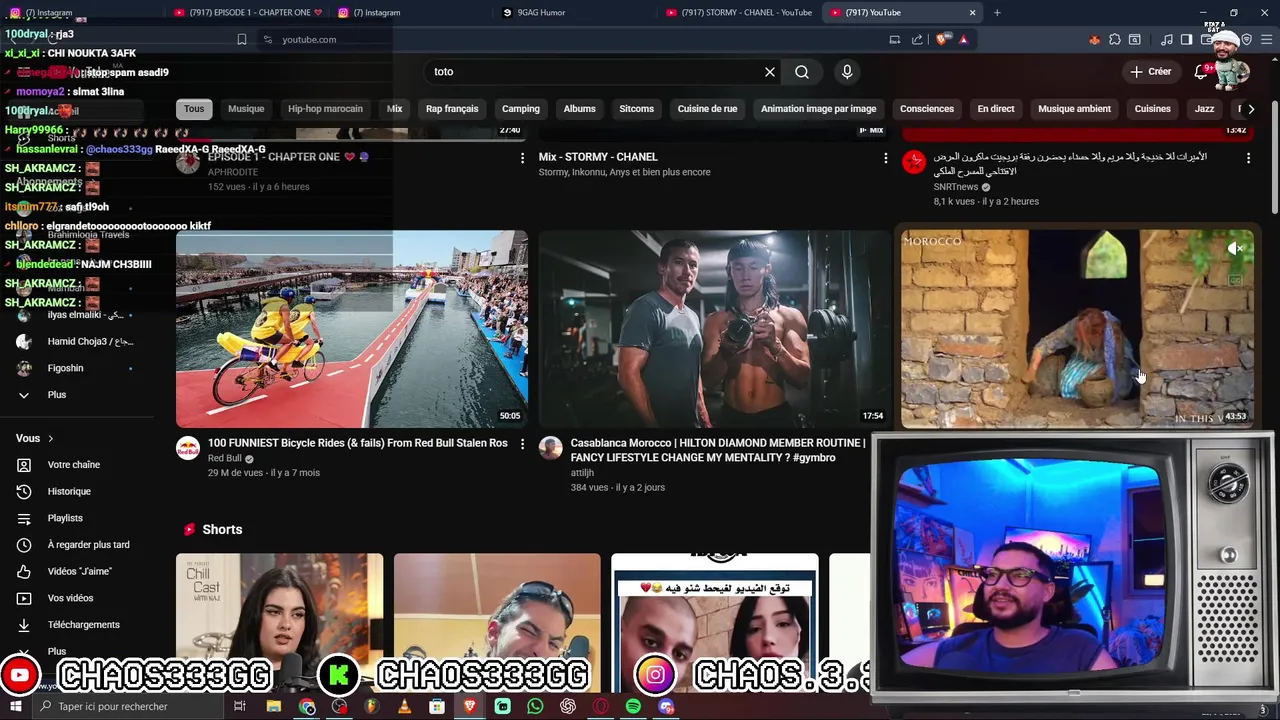Image resolution: width=1280 pixels, height=720 pixels.
Task: Open the SNRTnews channel name
Action: 956,187
